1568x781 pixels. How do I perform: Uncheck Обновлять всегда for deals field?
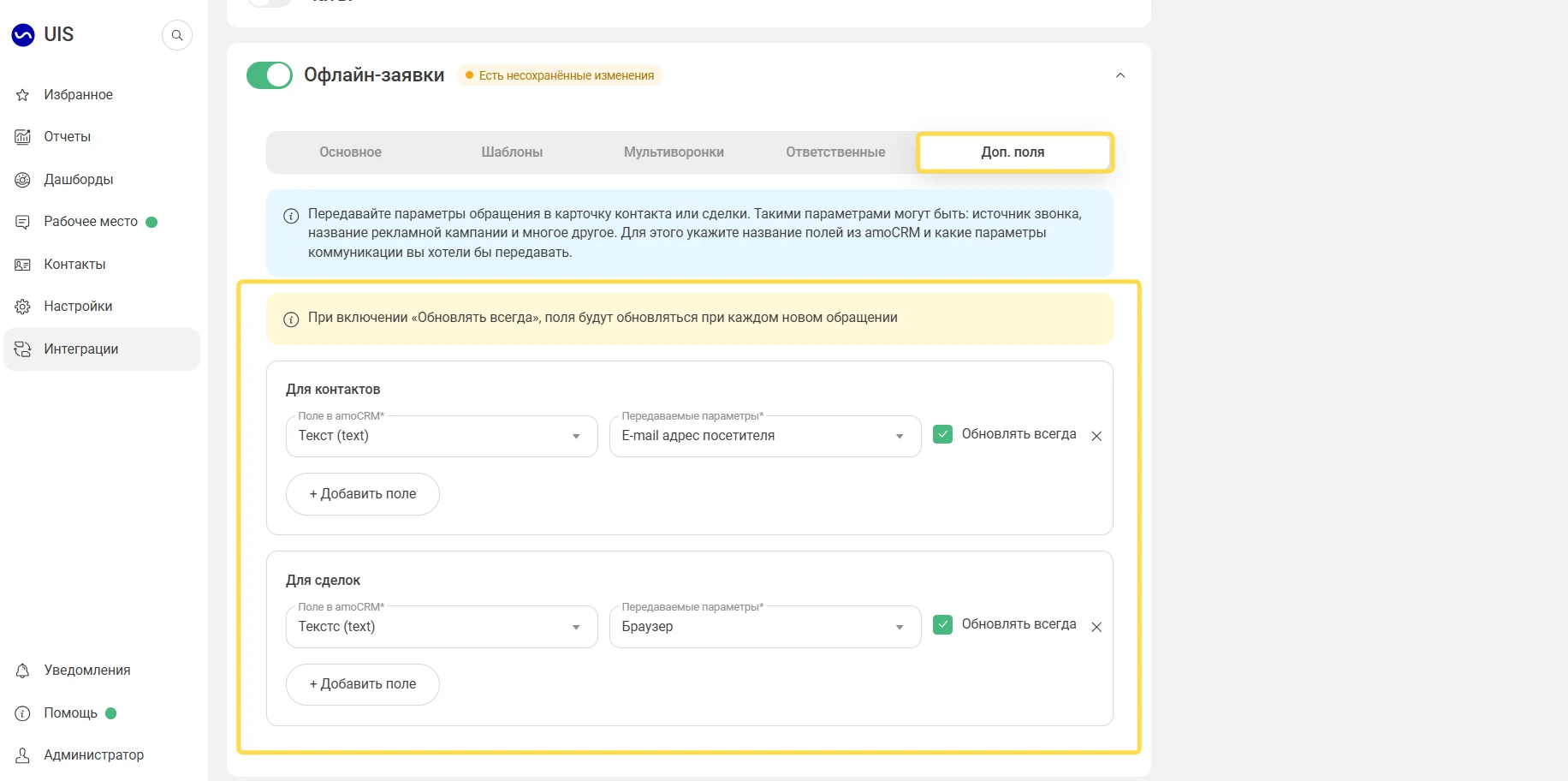942,624
